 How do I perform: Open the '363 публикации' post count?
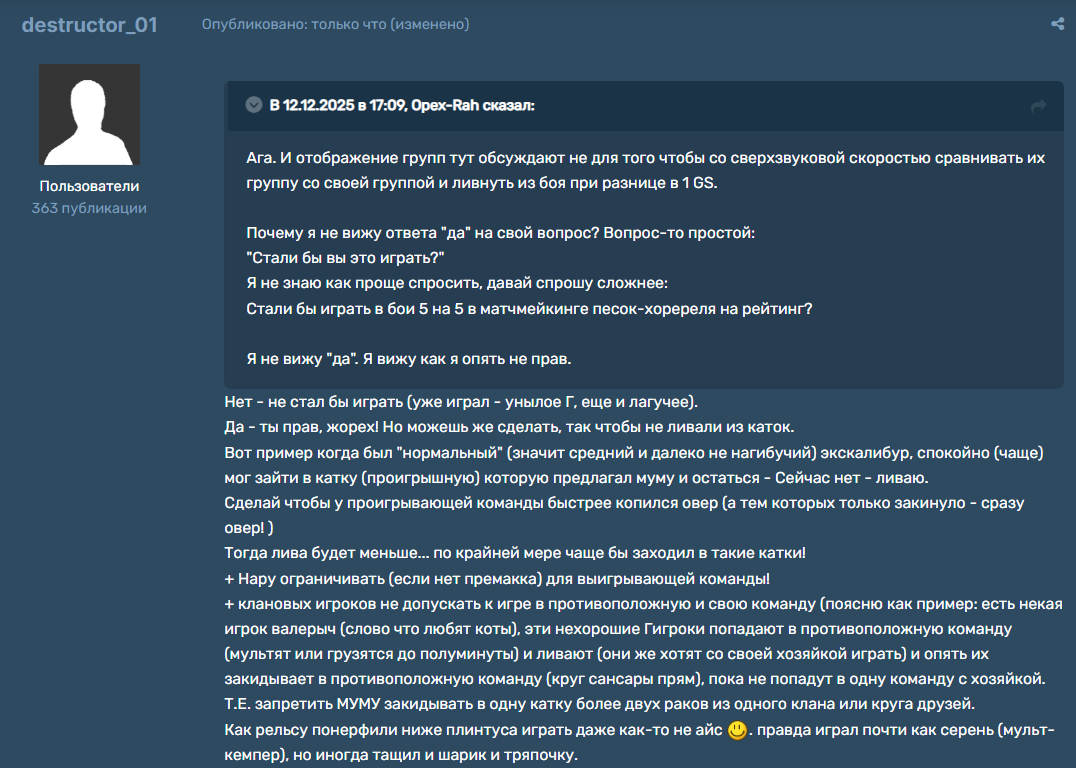click(89, 208)
